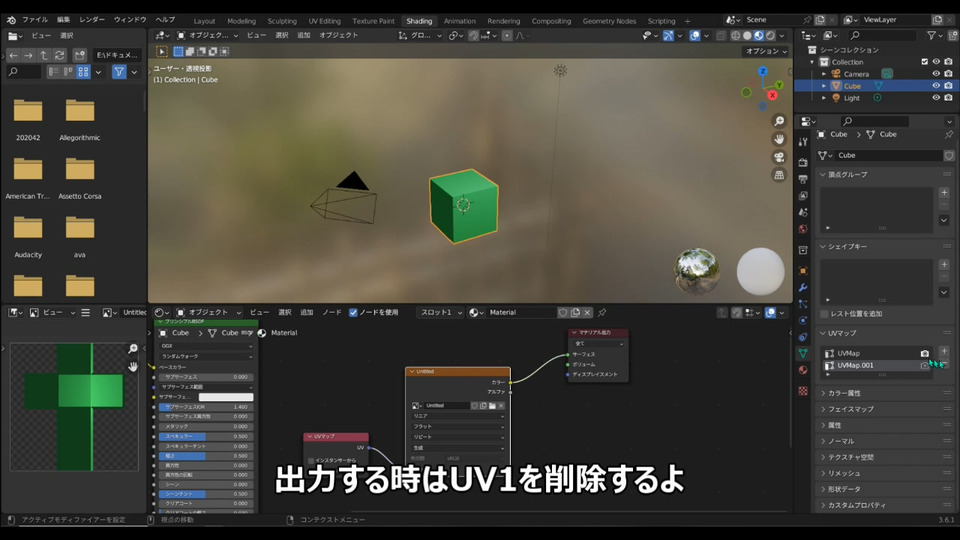Open the 'スロット1' material slot dropdown
Viewport: 960px width, 540px height.
click(x=440, y=312)
